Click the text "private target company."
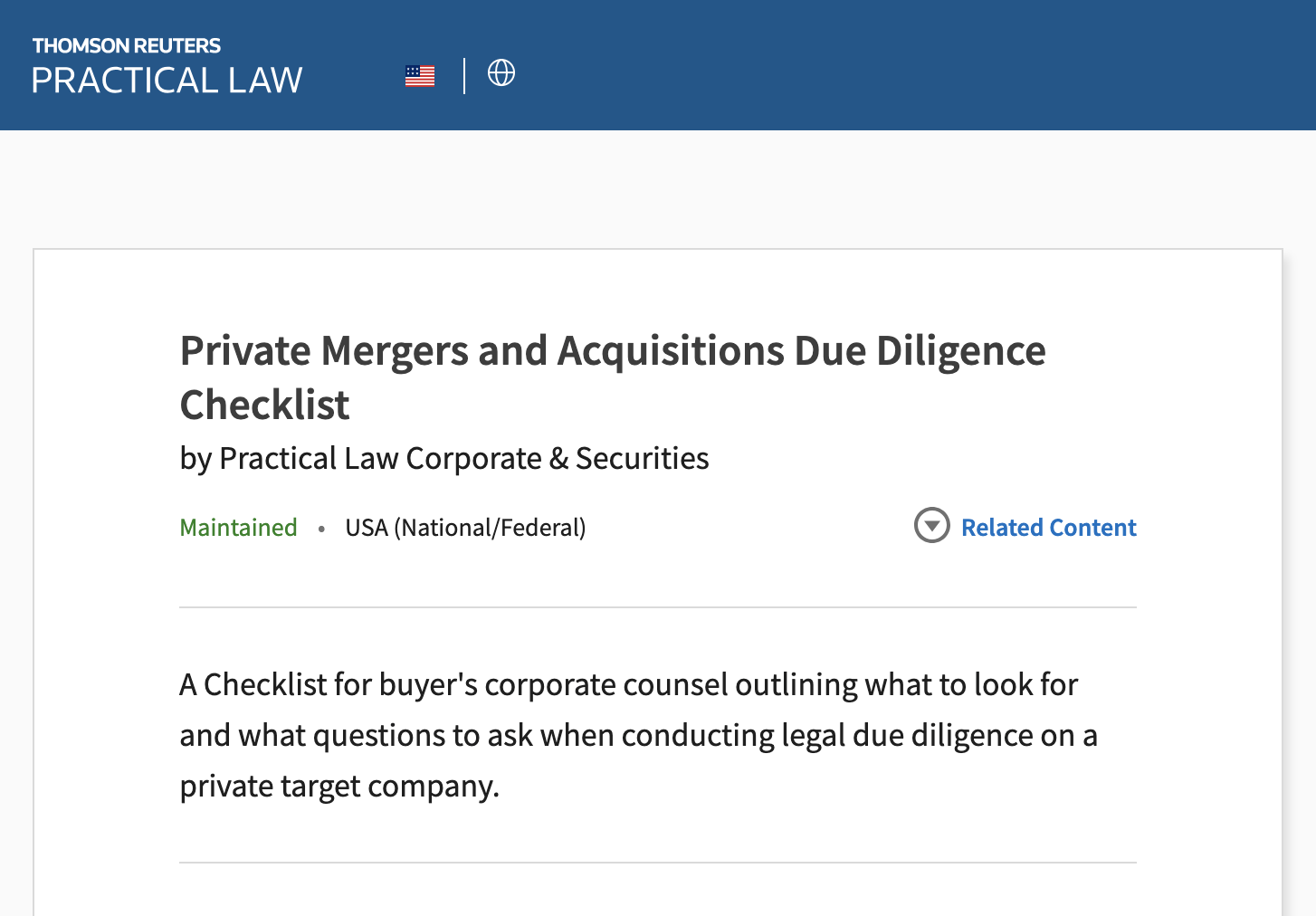Image resolution: width=1316 pixels, height=916 pixels. 339,787
